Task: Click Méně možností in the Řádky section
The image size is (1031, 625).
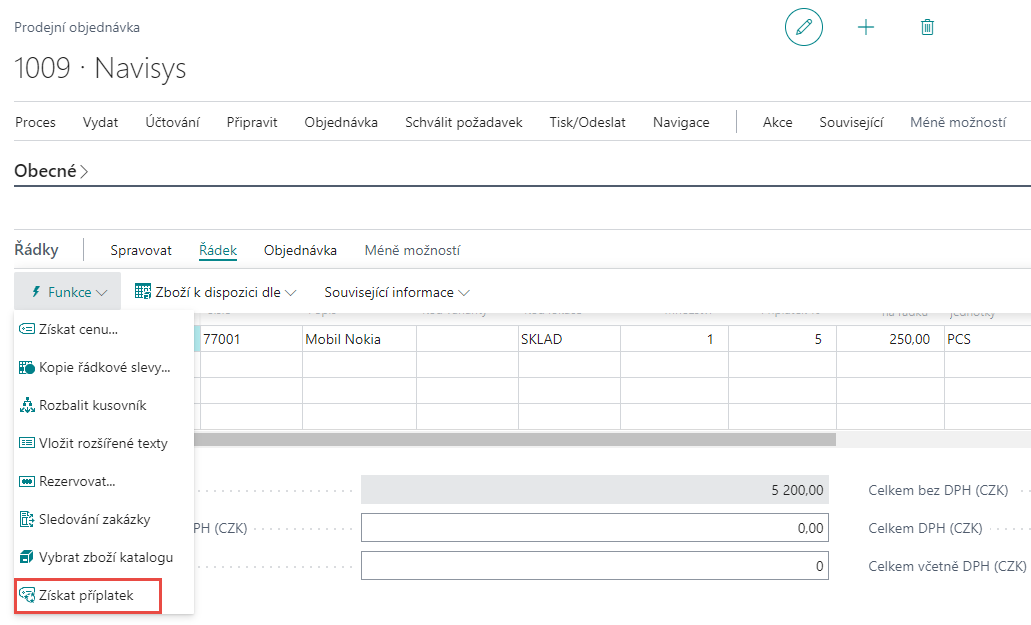Action: [412, 250]
